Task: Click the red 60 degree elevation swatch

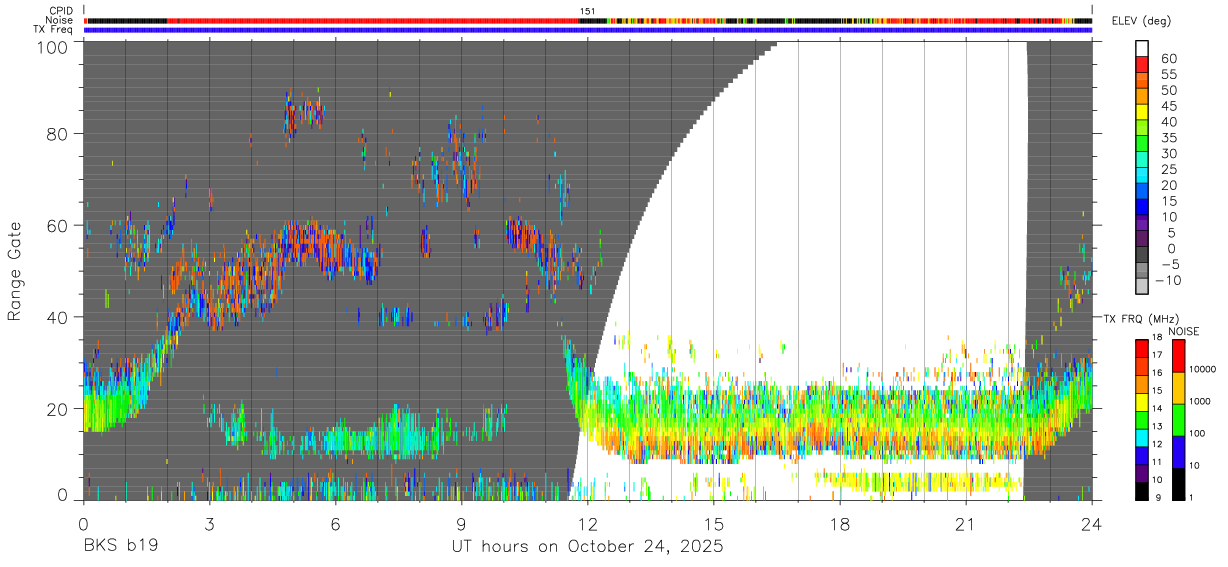Action: pyautogui.click(x=1142, y=65)
